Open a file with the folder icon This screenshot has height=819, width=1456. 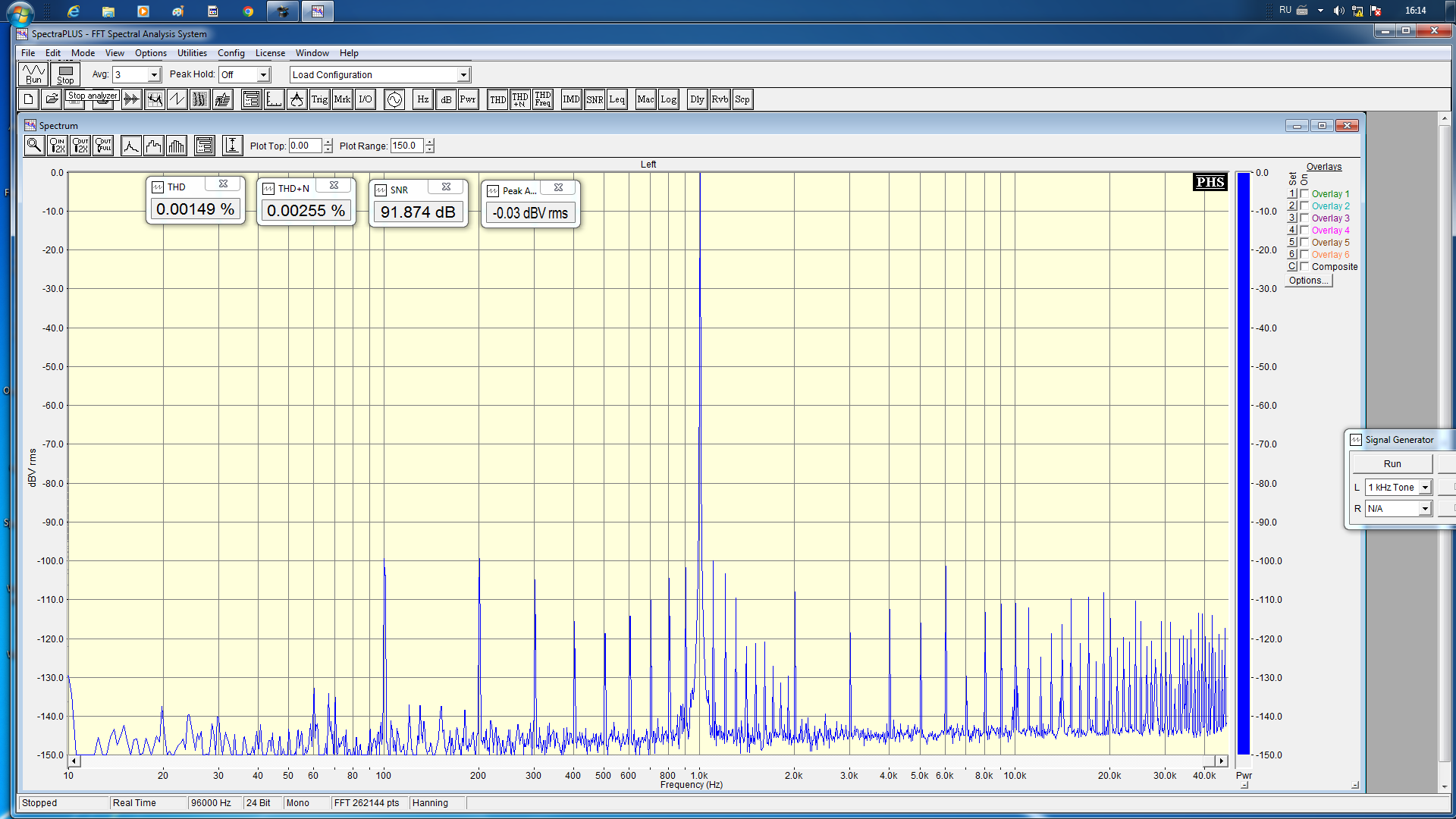tap(52, 99)
